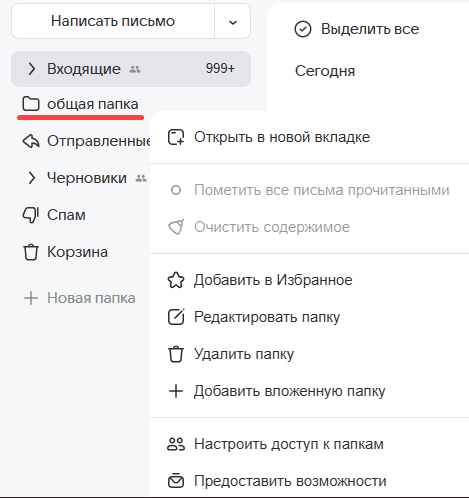
Task: Click the Выделить все label
Action: [370, 29]
